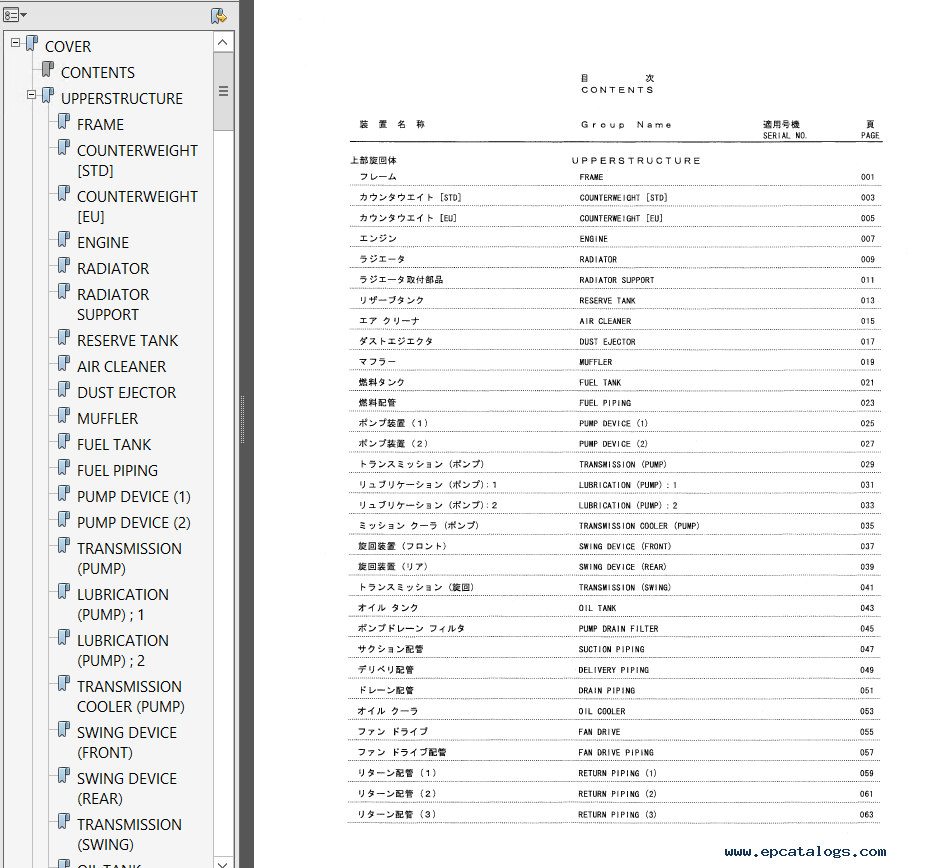This screenshot has width=937, height=868.
Task: Select the UPPERSTRUCTURE bookmark
Action: click(x=122, y=99)
